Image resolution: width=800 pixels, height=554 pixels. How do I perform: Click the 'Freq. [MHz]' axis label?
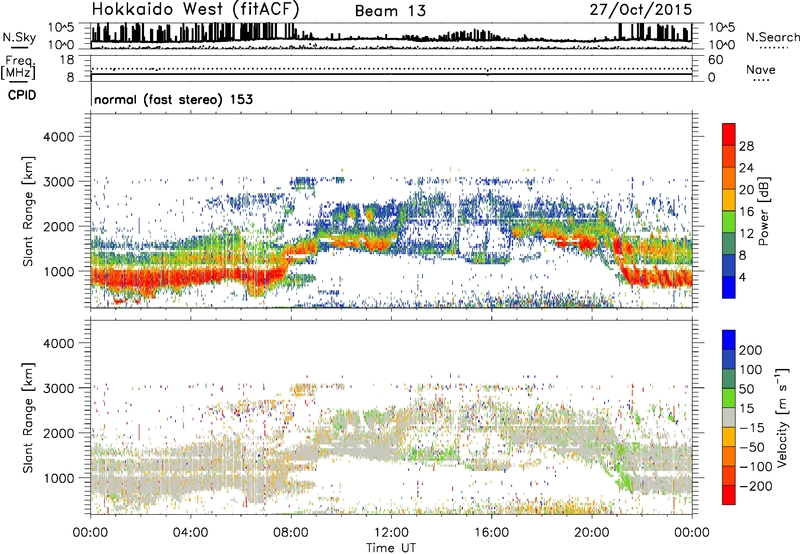click(x=18, y=68)
